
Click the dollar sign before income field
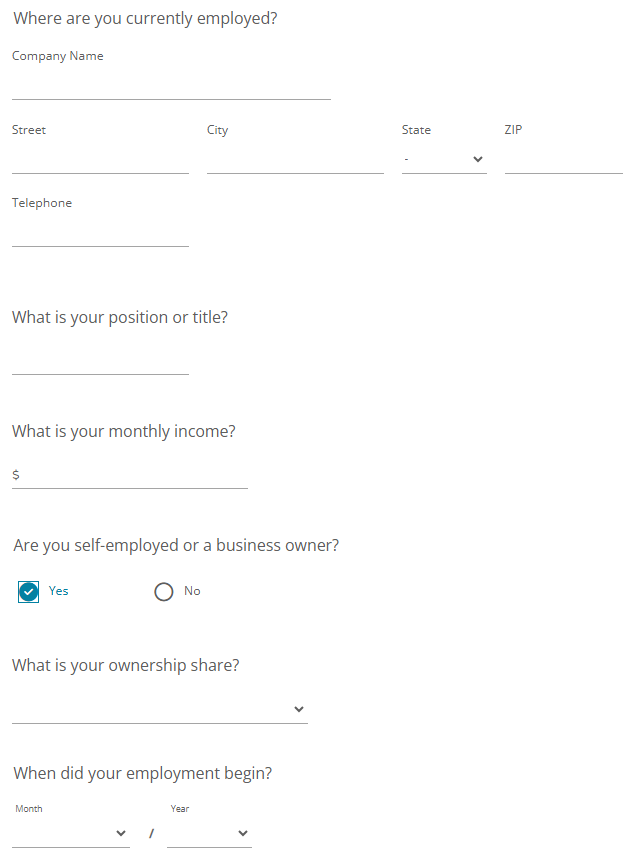[16, 476]
